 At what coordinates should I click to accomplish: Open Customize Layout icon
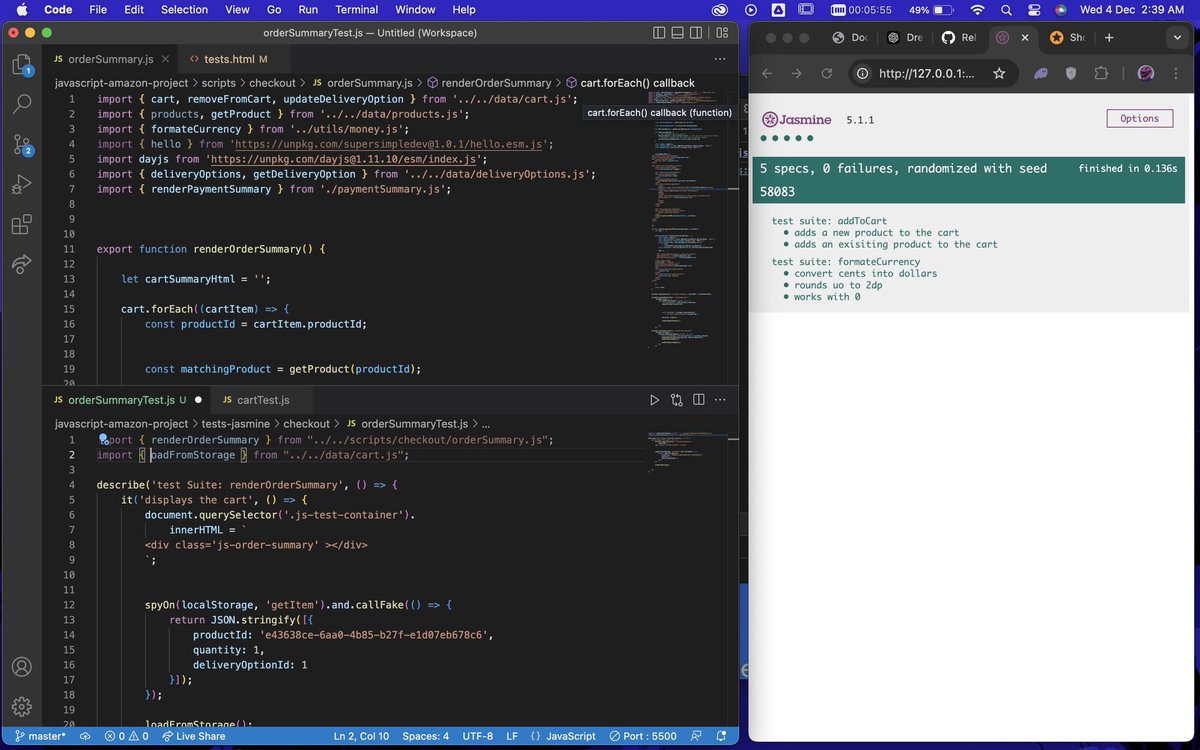click(x=723, y=32)
